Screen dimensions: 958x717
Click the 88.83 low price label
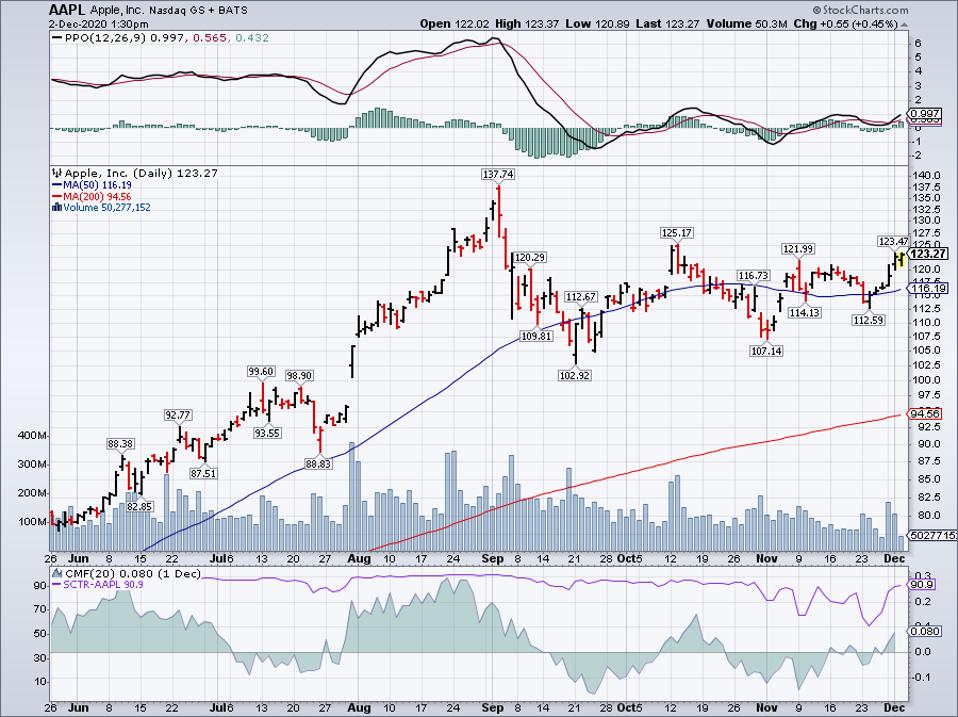[x=318, y=464]
